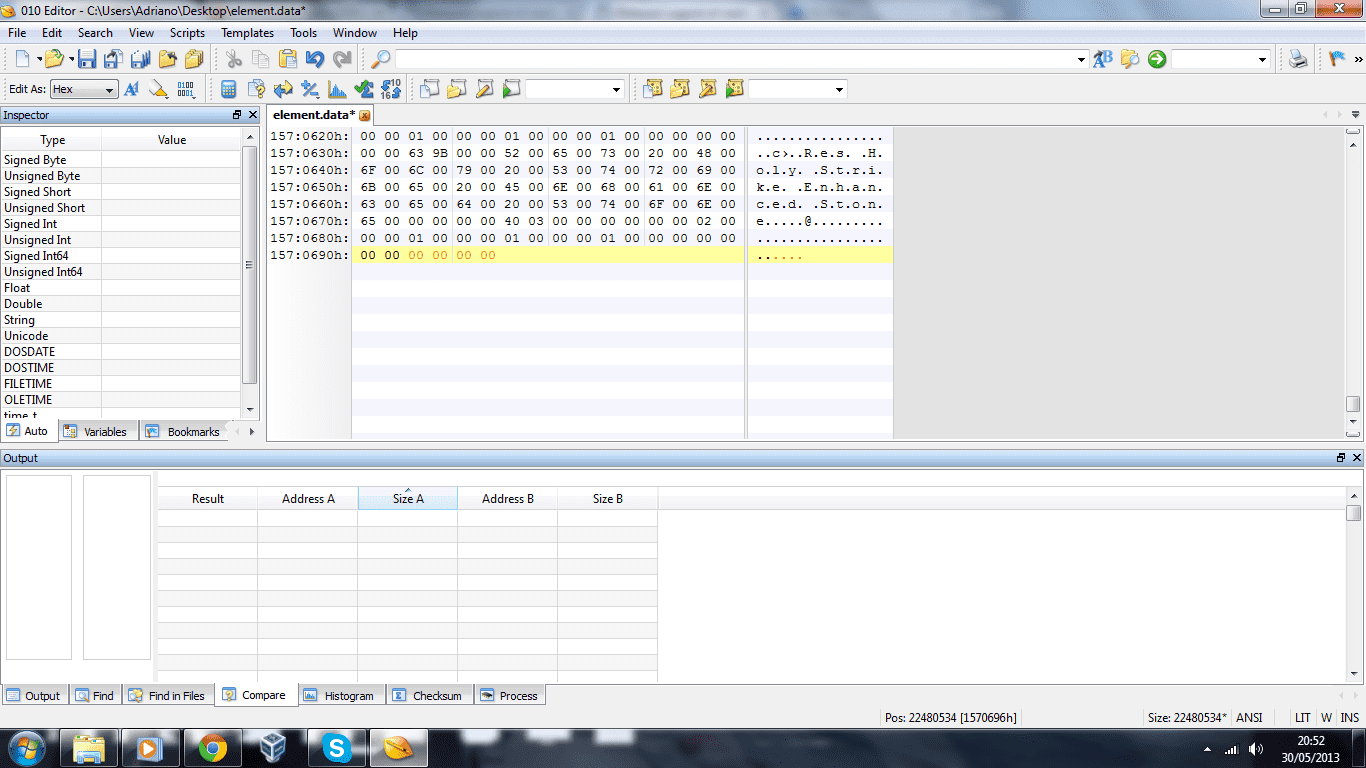This screenshot has height=768, width=1366.
Task: Click the Open File folder icon
Action: (54, 59)
